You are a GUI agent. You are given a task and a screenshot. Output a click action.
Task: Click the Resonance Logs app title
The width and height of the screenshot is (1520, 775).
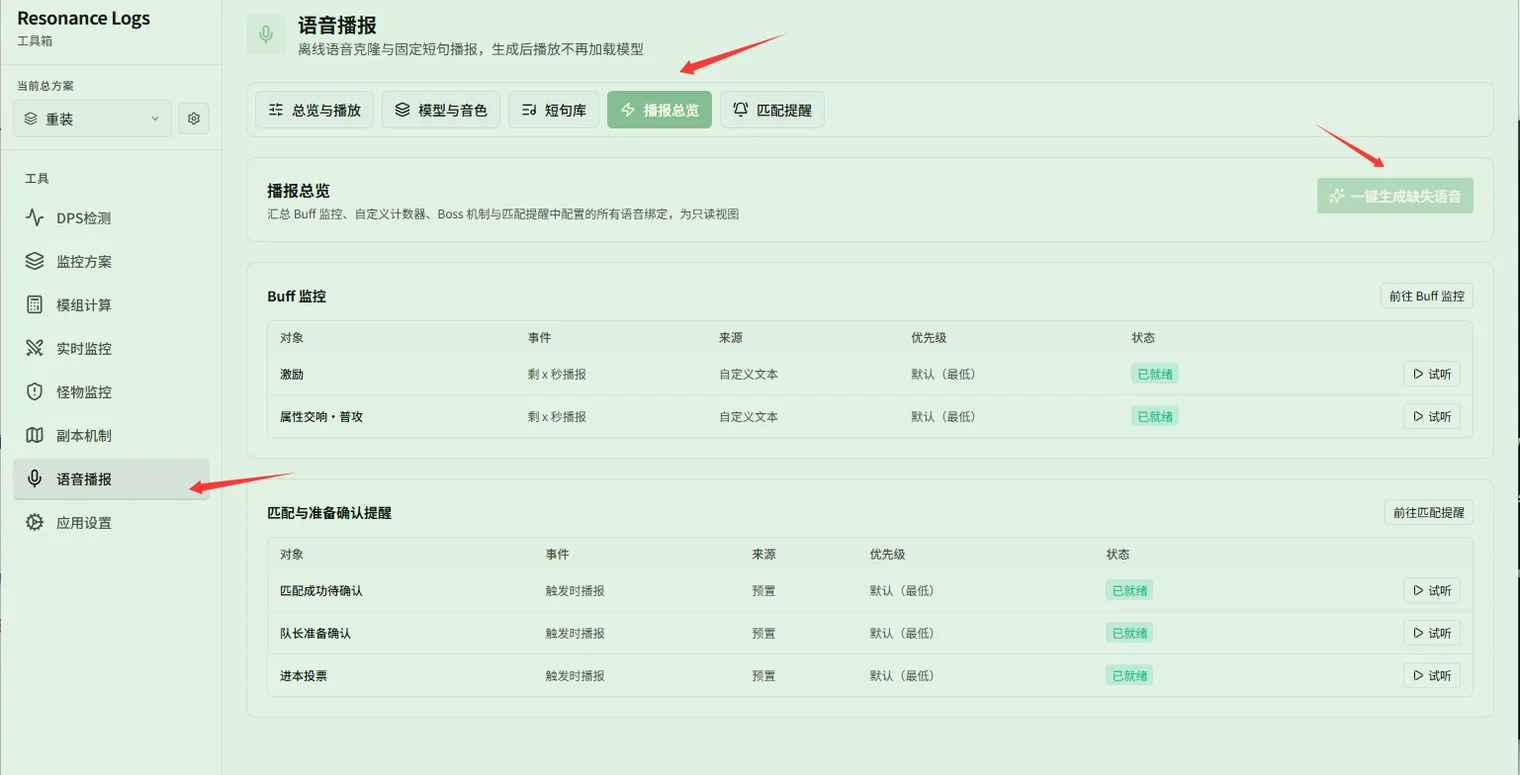coord(84,18)
